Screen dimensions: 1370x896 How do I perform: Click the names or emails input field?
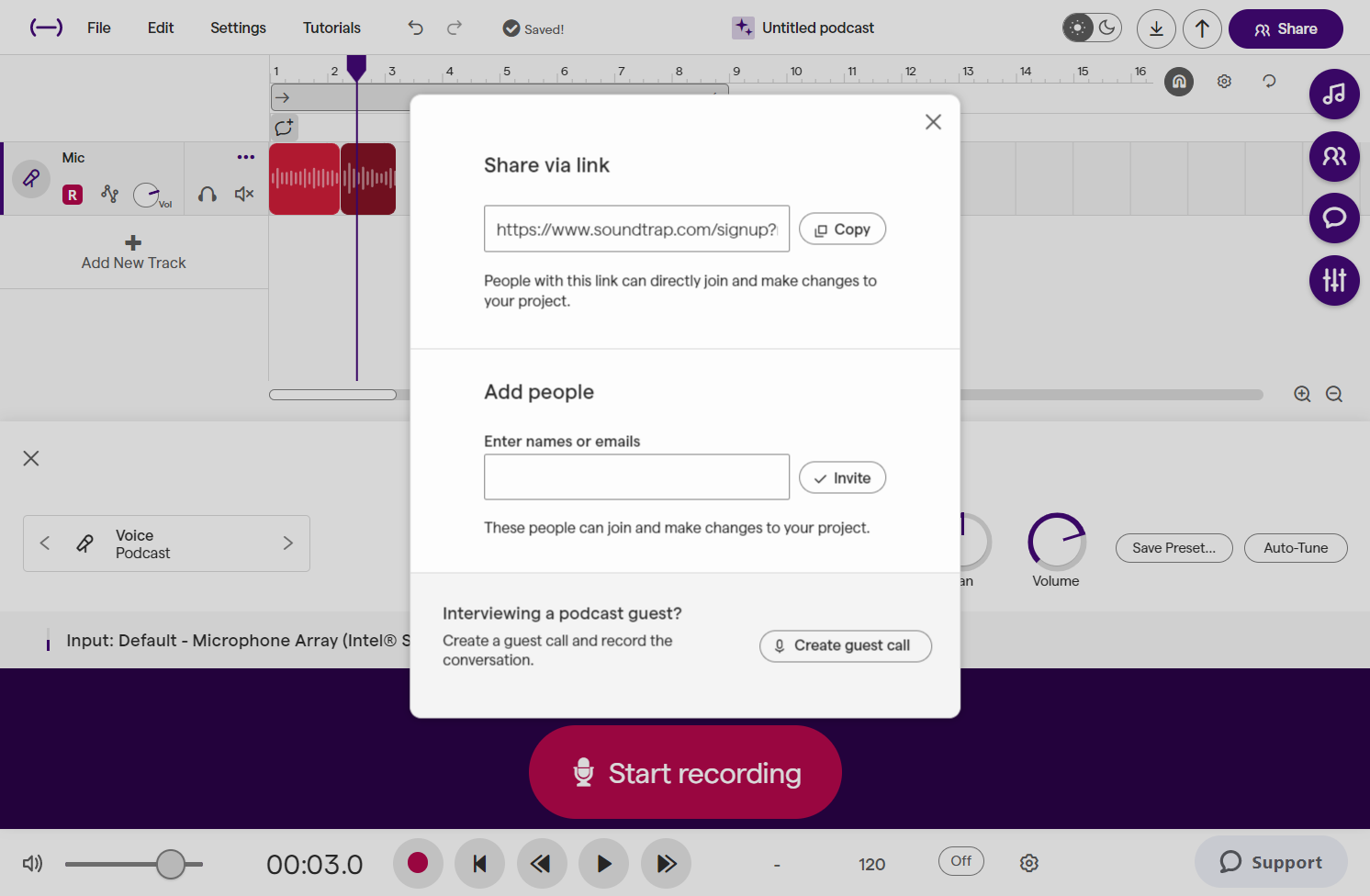click(x=636, y=476)
